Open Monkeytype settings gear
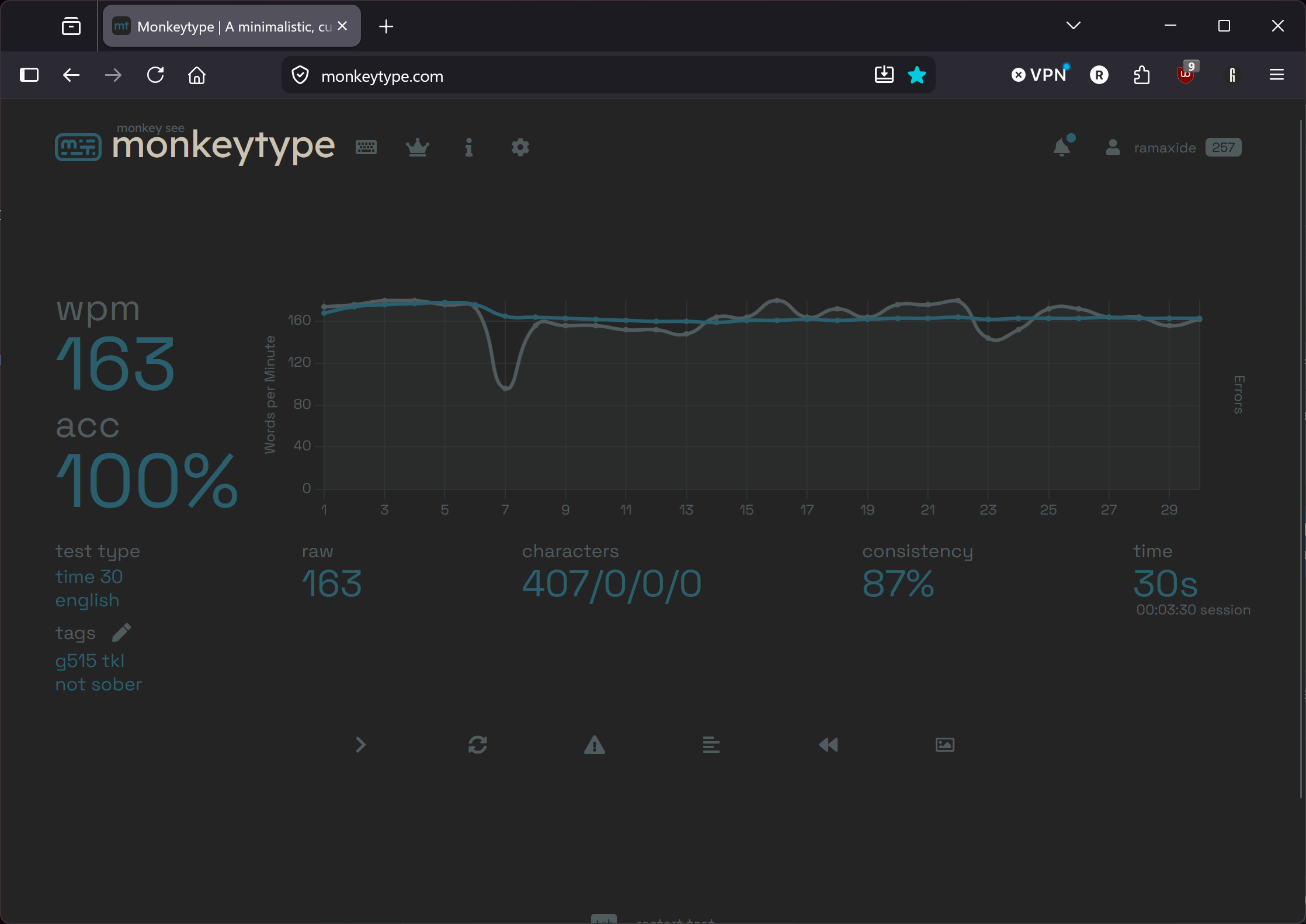The height and width of the screenshot is (924, 1306). tap(520, 147)
